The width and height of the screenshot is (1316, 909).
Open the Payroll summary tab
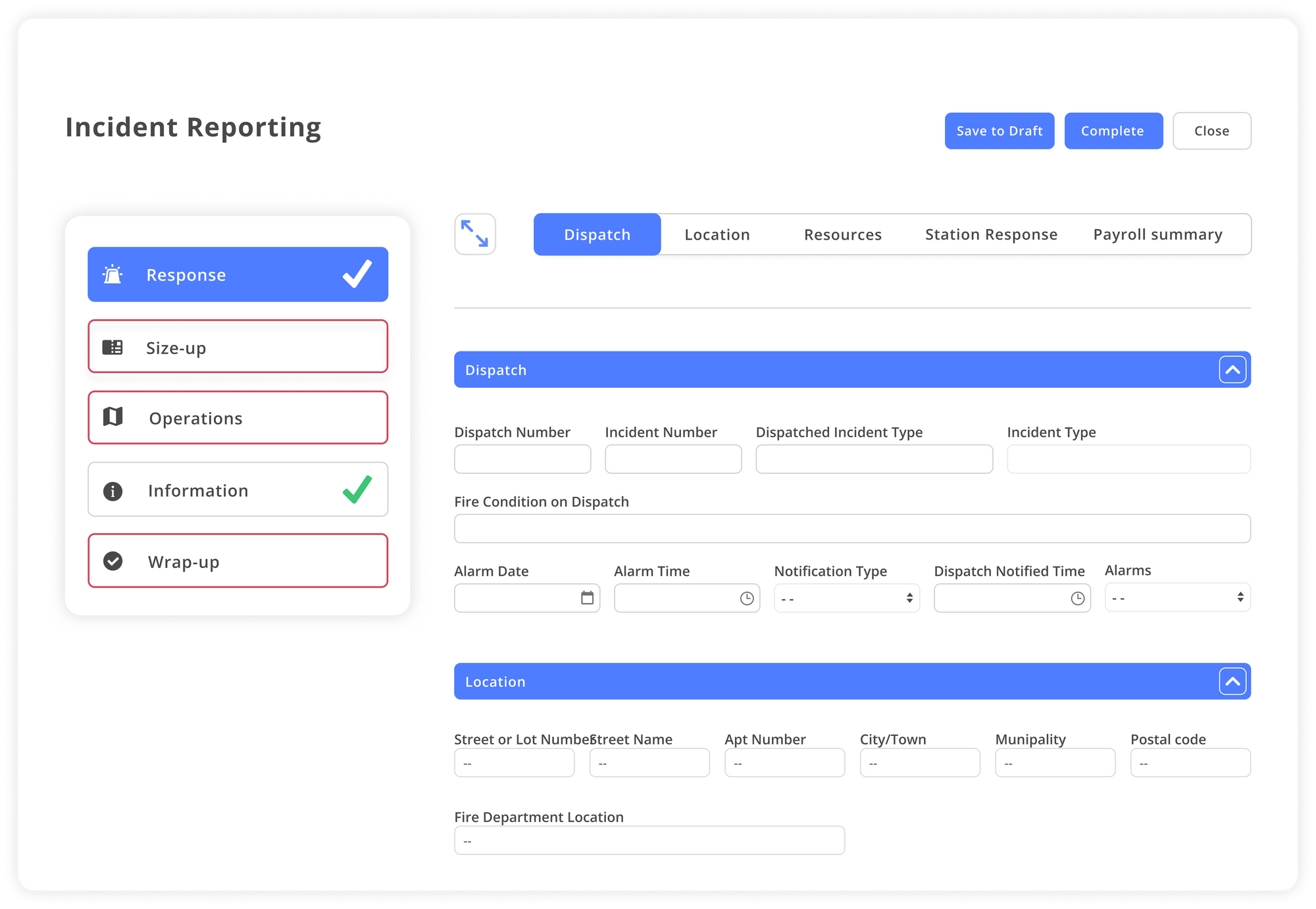[1157, 234]
